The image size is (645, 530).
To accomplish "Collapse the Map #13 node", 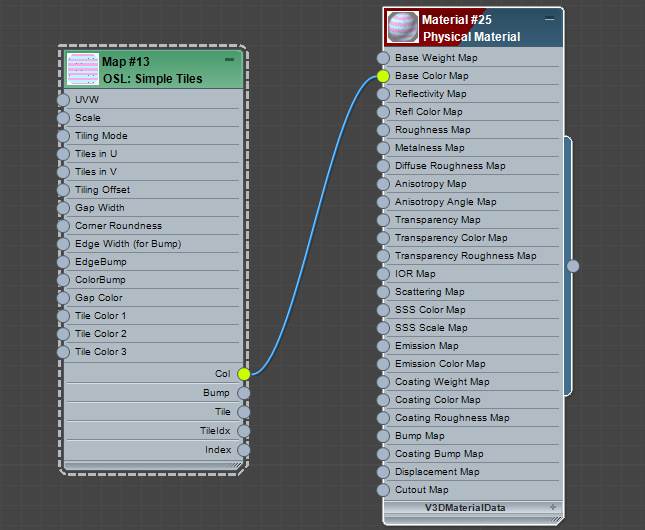I will point(230,60).
